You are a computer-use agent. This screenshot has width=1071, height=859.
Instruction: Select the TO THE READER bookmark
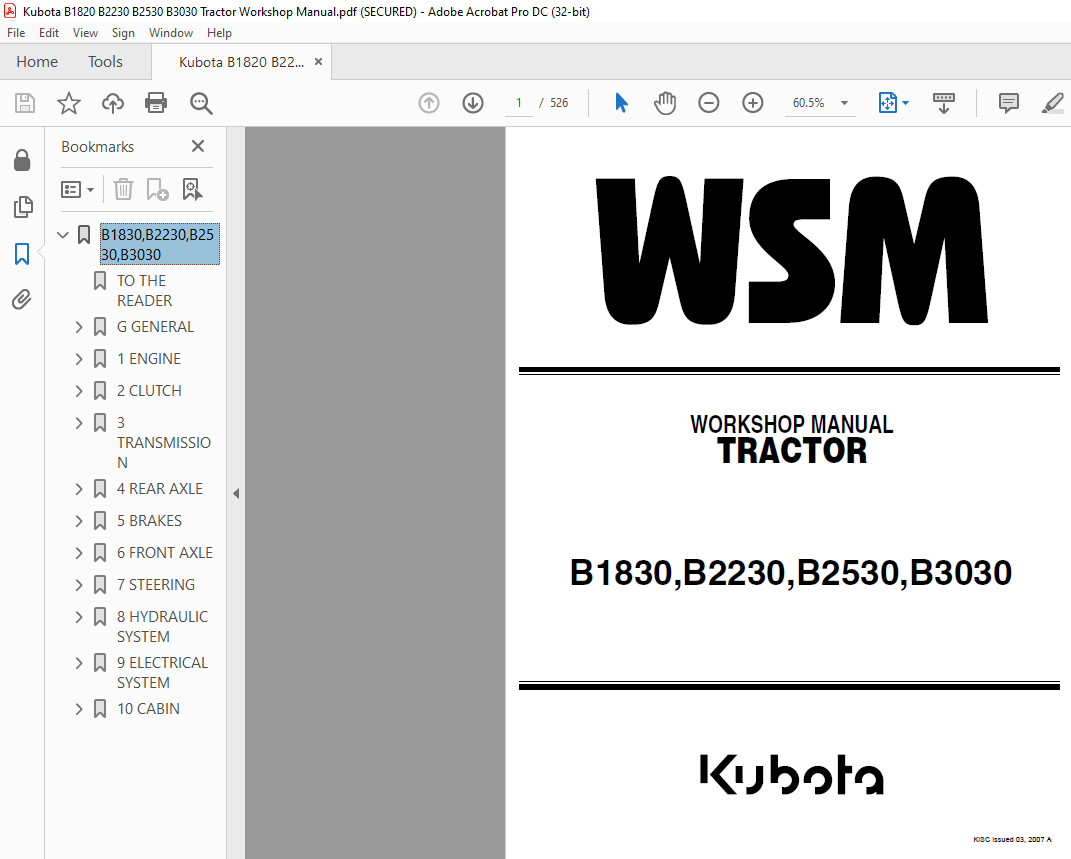tap(144, 291)
